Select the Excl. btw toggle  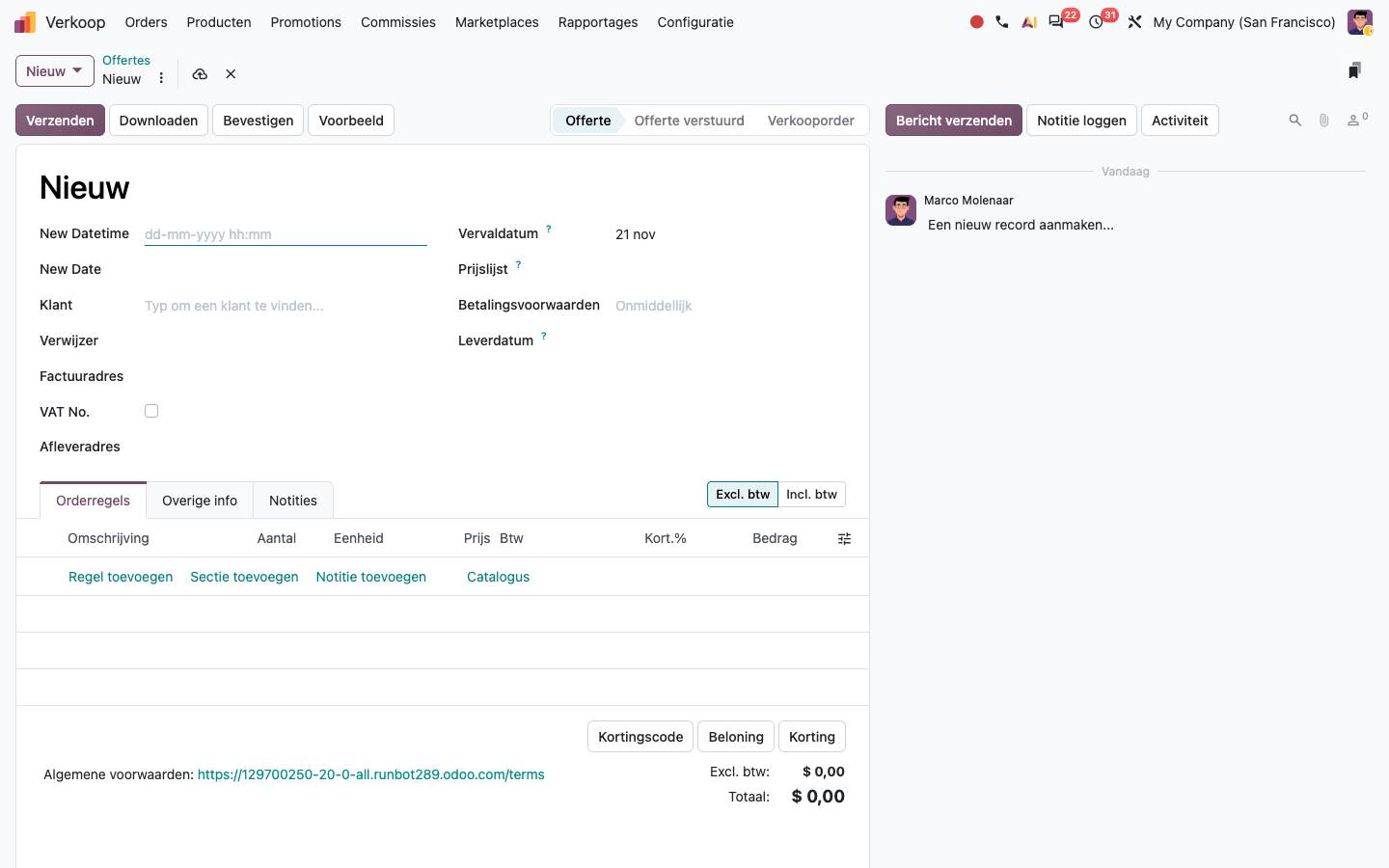click(x=743, y=495)
